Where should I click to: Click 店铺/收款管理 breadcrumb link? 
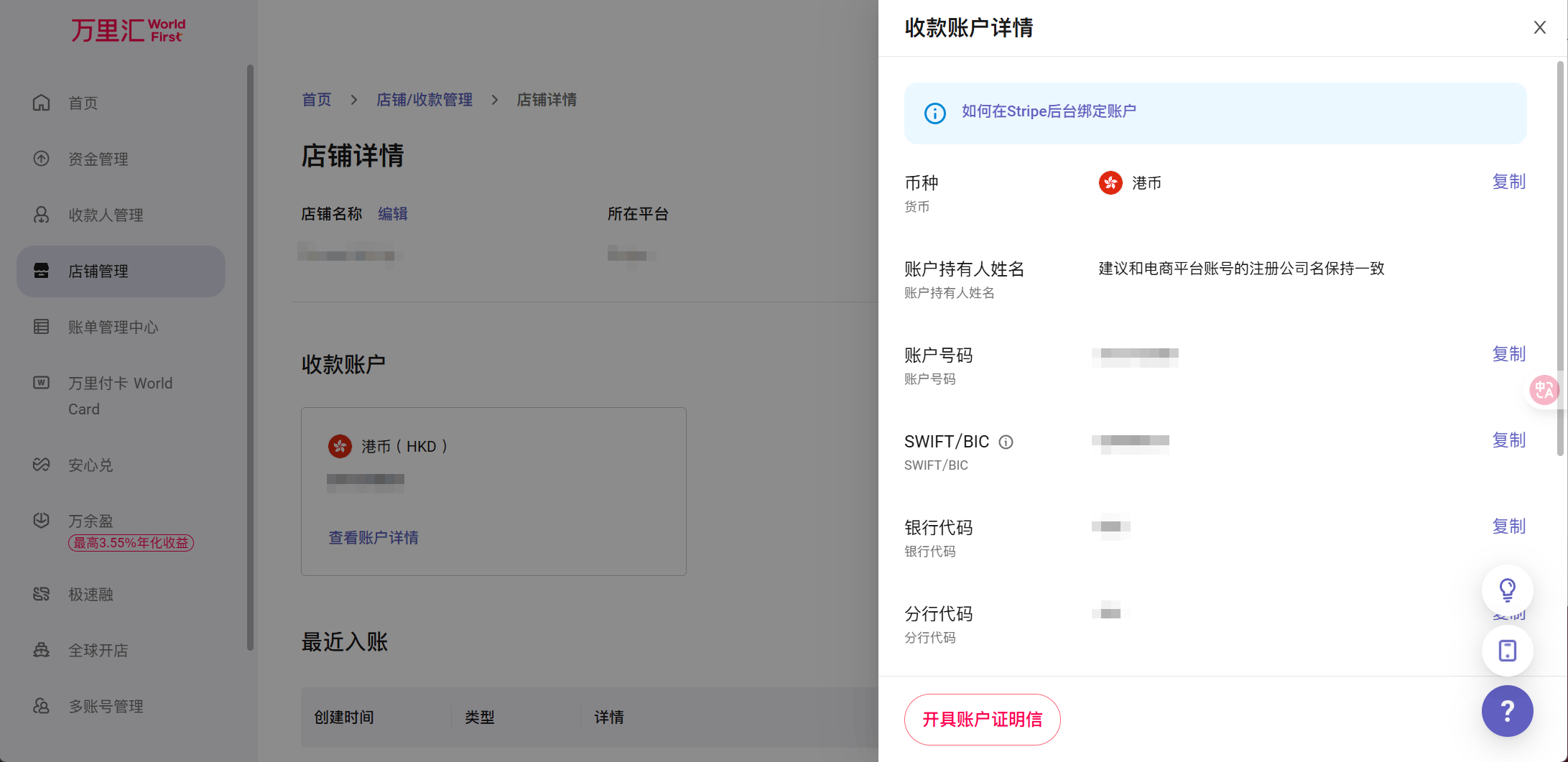[x=425, y=100]
